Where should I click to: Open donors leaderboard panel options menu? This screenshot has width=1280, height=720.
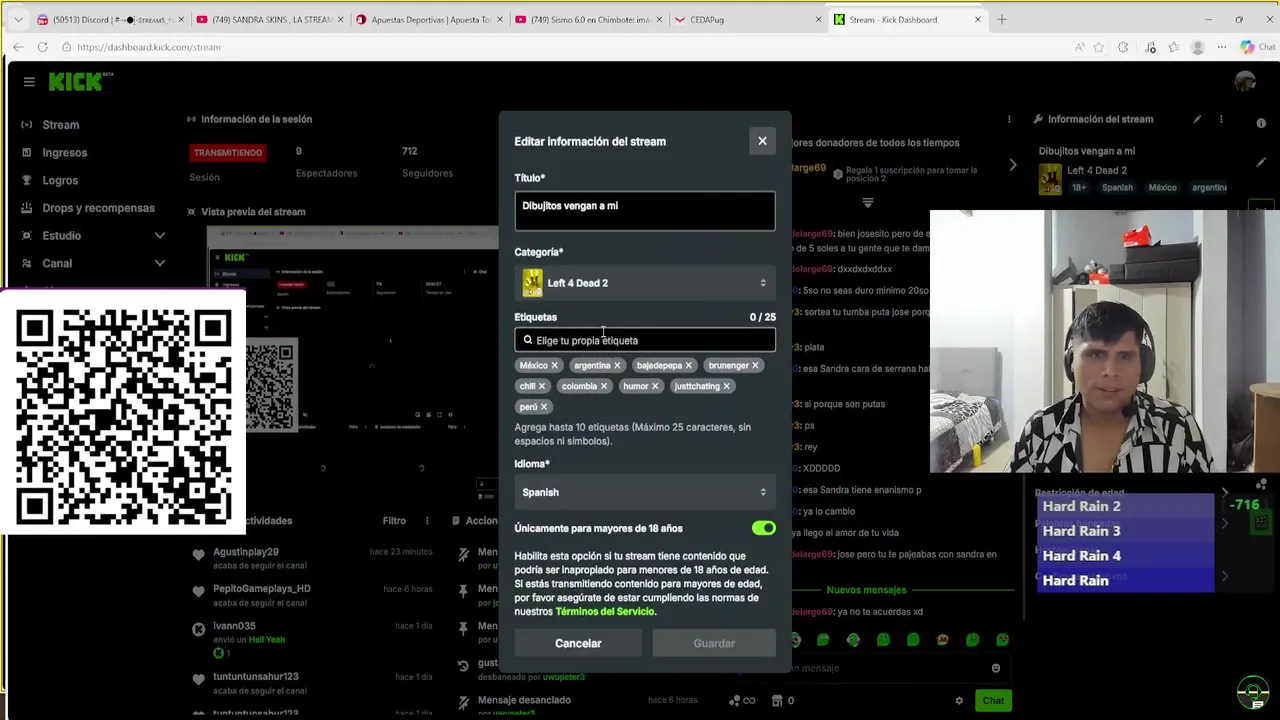coord(1009,119)
